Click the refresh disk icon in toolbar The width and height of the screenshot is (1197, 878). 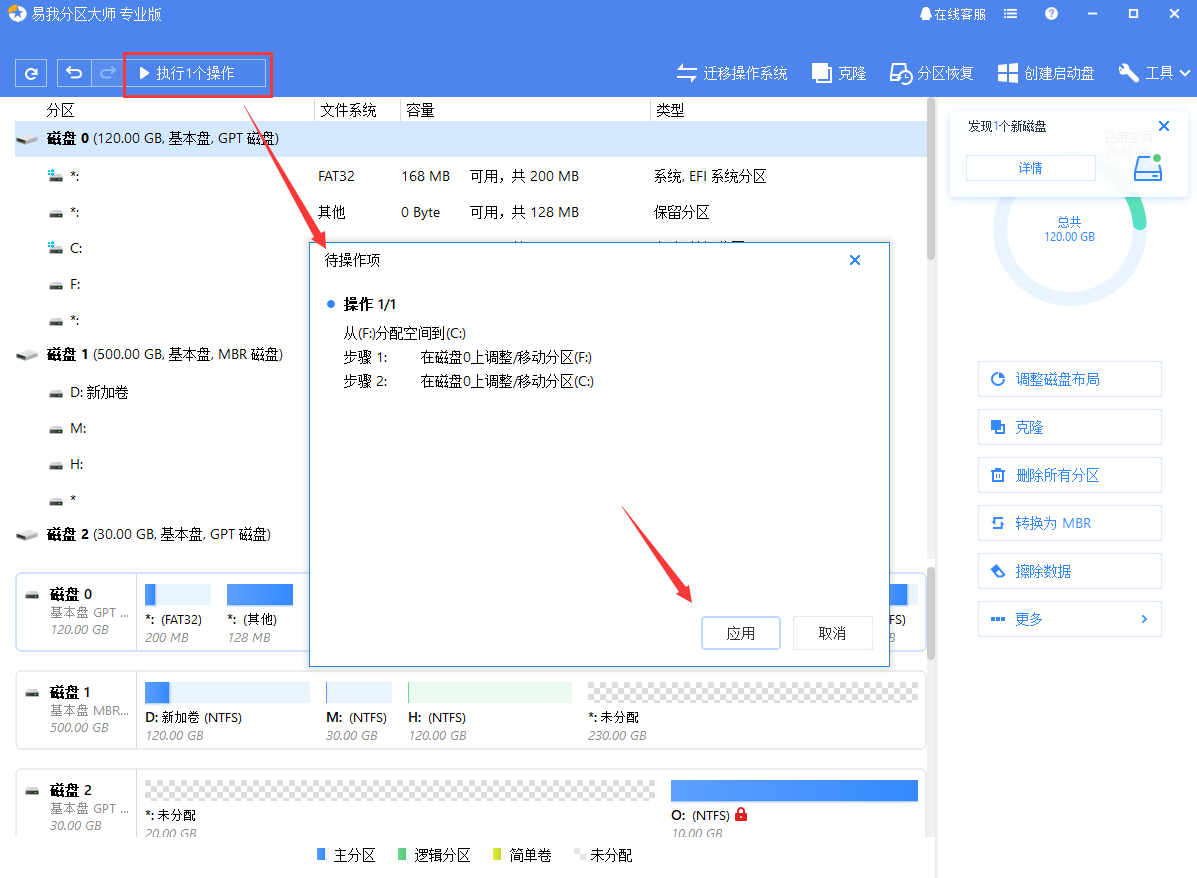tap(31, 73)
